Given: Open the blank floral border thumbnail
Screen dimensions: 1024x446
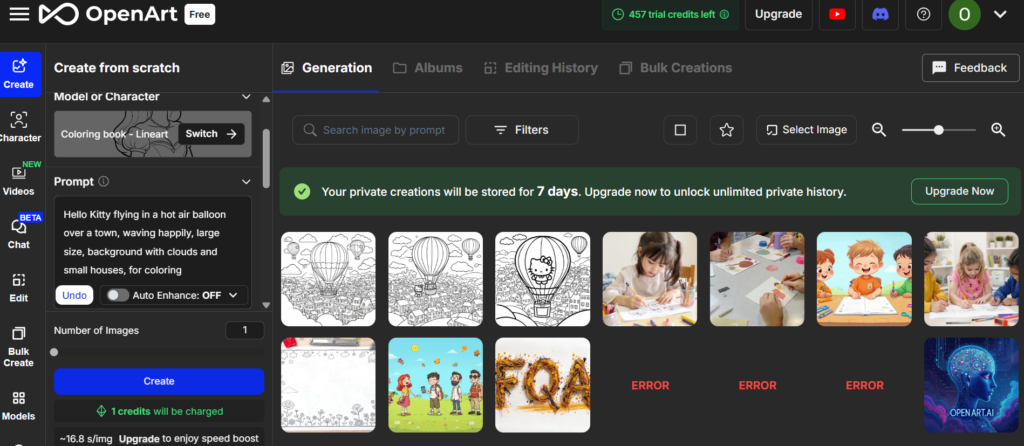Looking at the screenshot, I should pos(328,385).
